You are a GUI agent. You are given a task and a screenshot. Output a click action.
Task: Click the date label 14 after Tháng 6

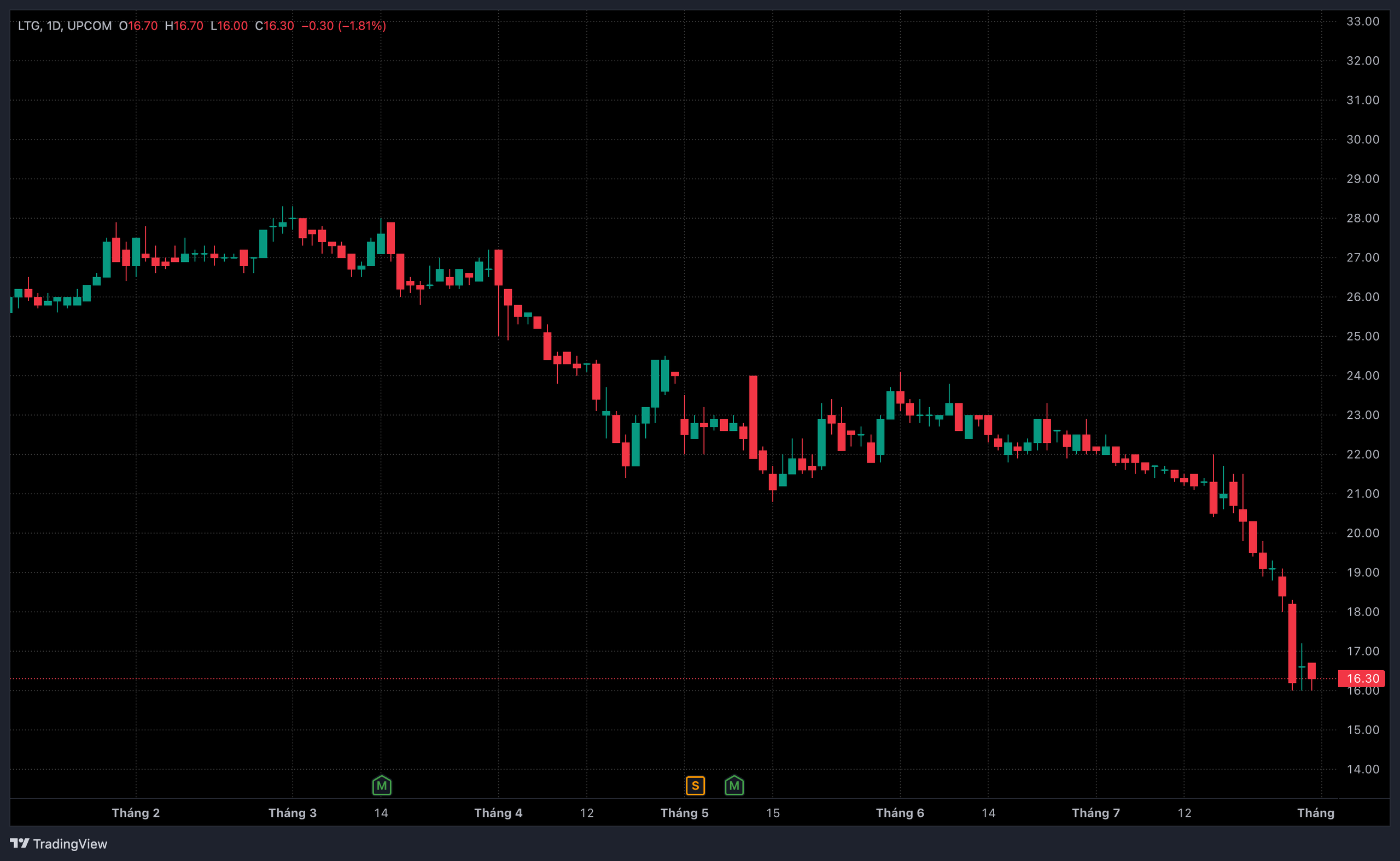point(989,812)
